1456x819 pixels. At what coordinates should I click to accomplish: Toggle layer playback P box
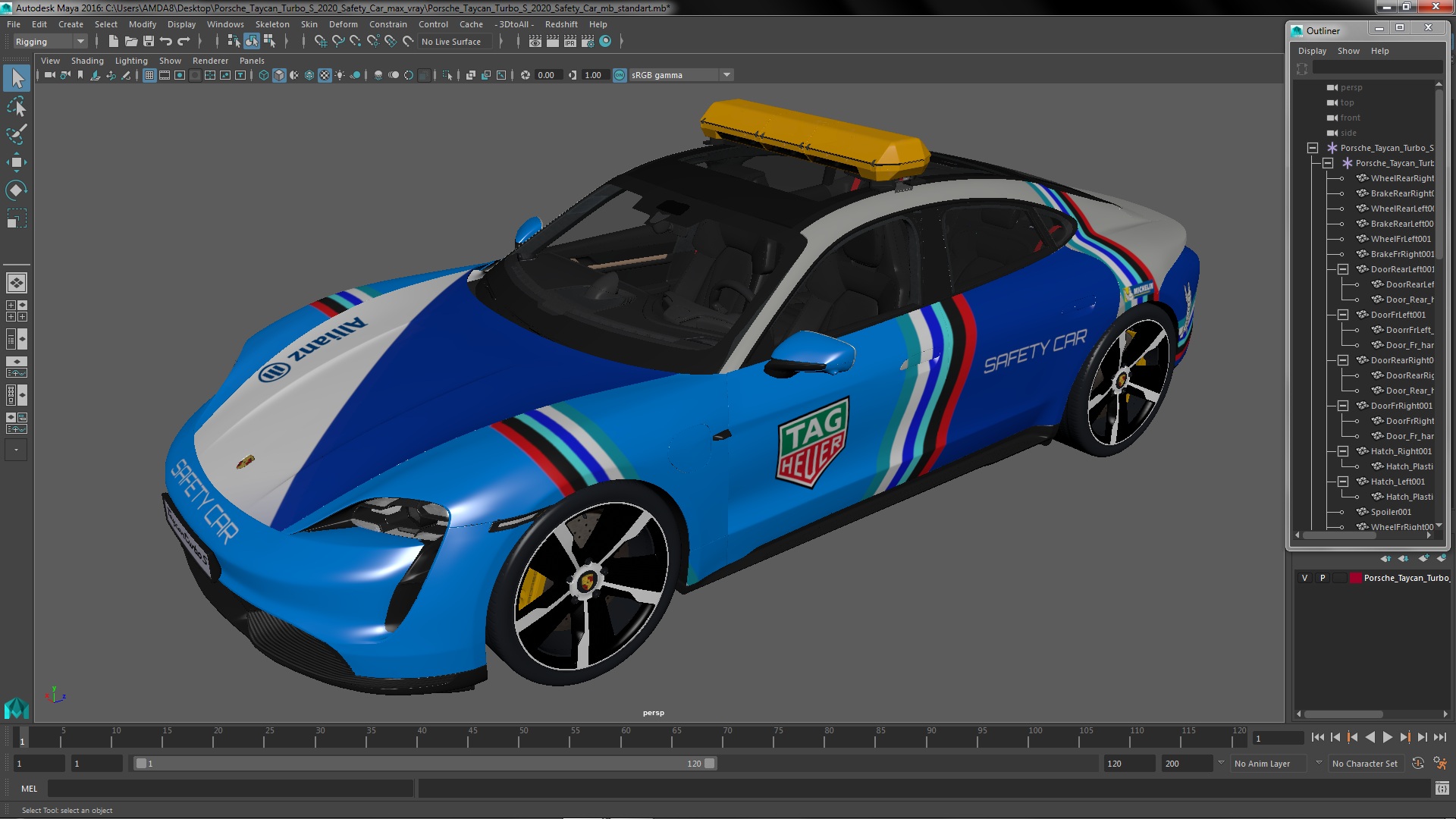coord(1323,578)
